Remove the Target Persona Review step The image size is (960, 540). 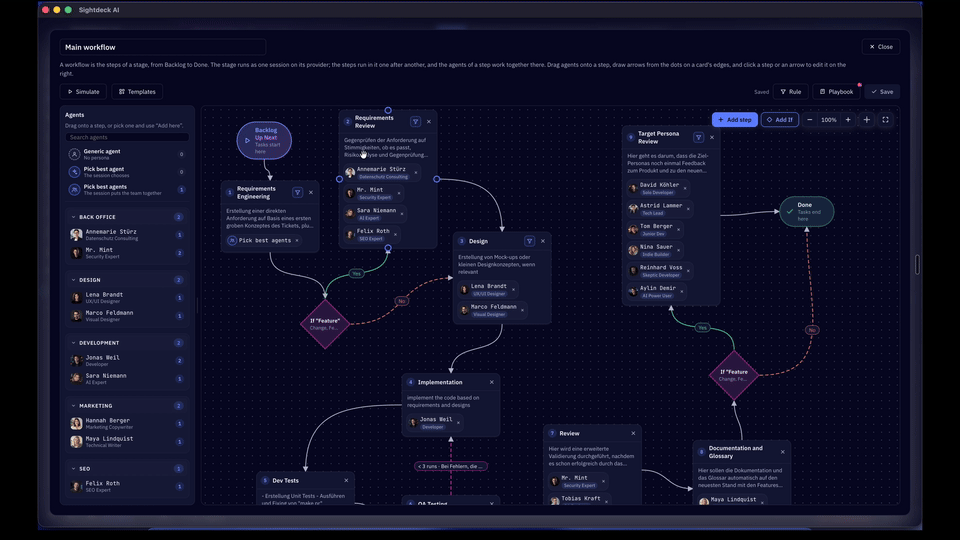point(712,137)
